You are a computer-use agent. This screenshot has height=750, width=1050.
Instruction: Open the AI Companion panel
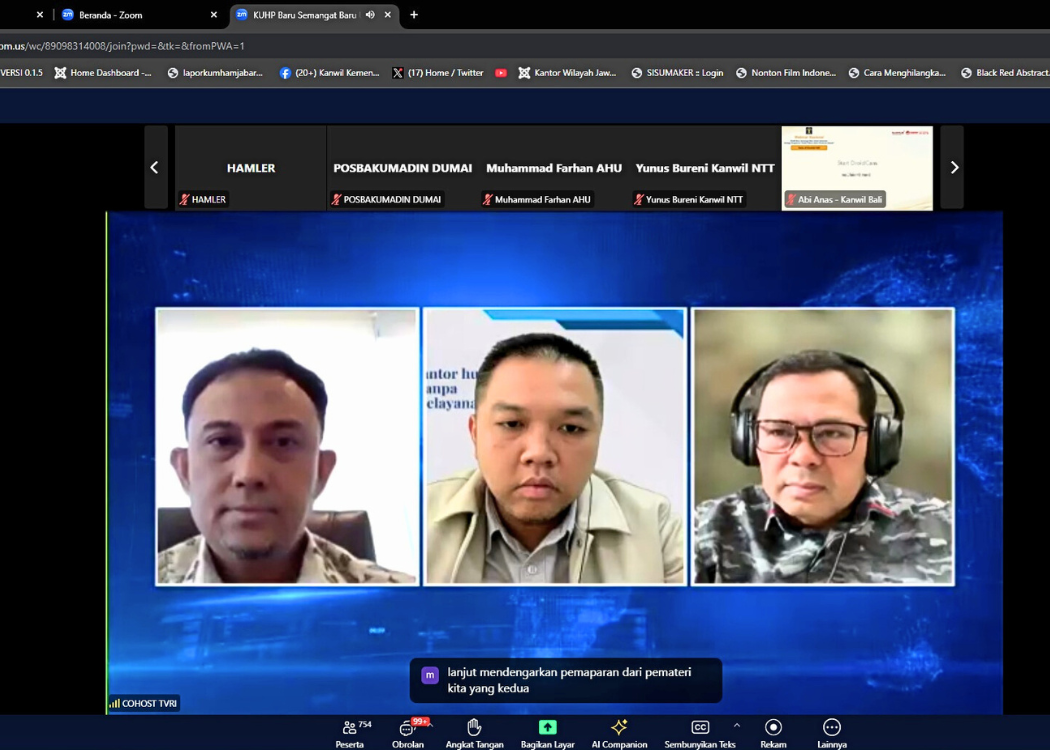(x=619, y=733)
